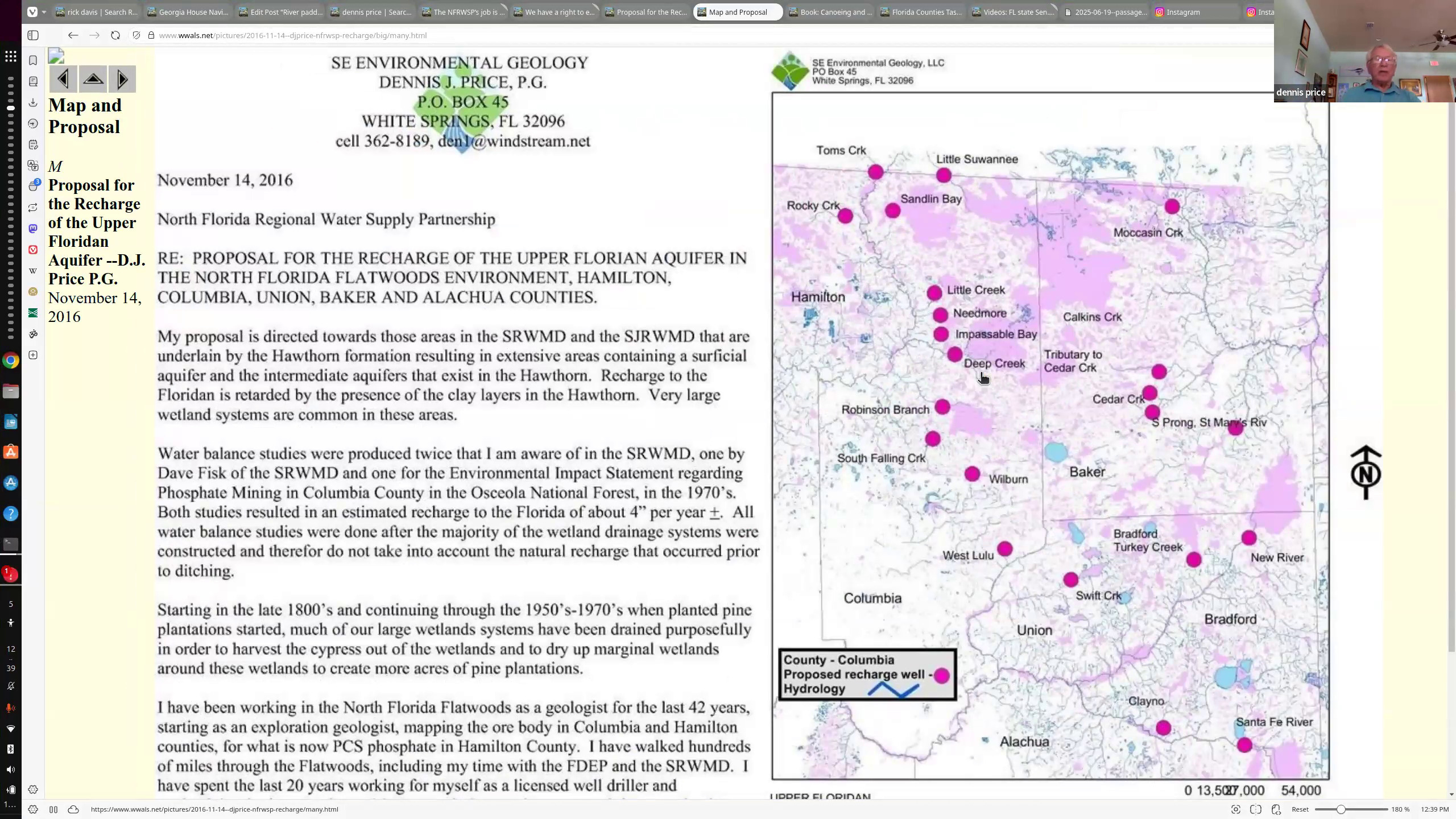Click previous-picture left arrow button
The height and width of the screenshot is (819, 1456).
(x=63, y=79)
